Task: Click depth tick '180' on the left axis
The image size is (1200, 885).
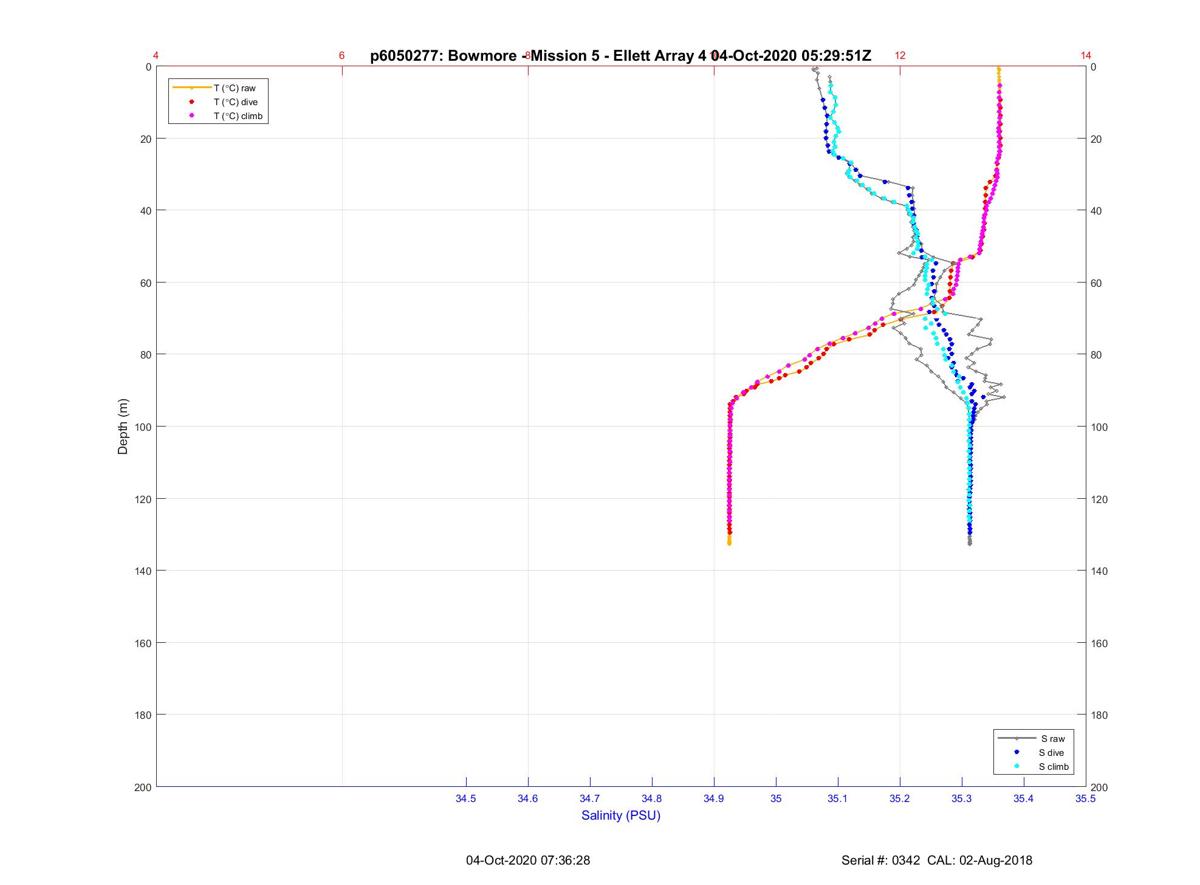Action: click(142, 715)
